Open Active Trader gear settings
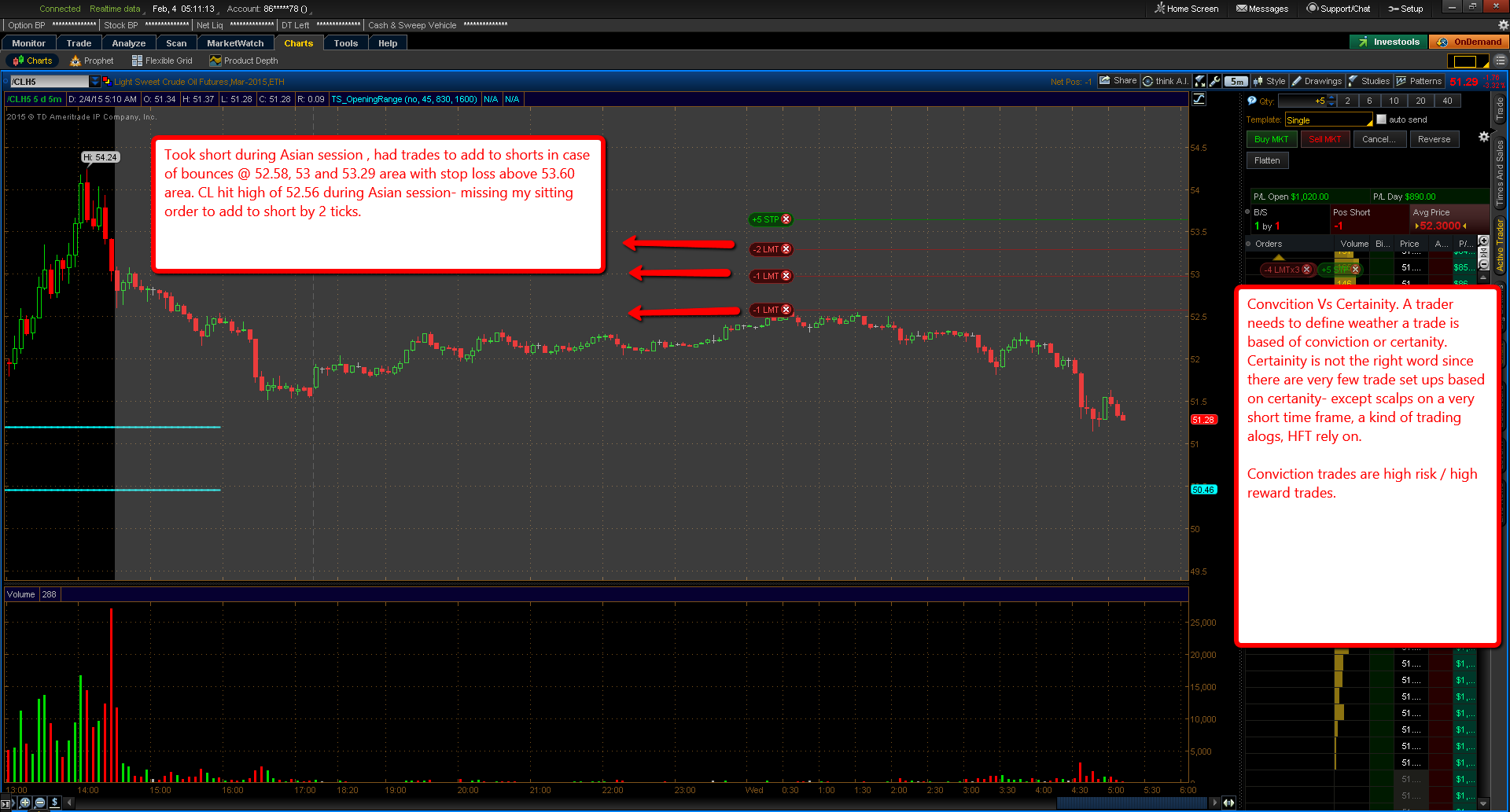The image size is (1510, 812). [1483, 137]
